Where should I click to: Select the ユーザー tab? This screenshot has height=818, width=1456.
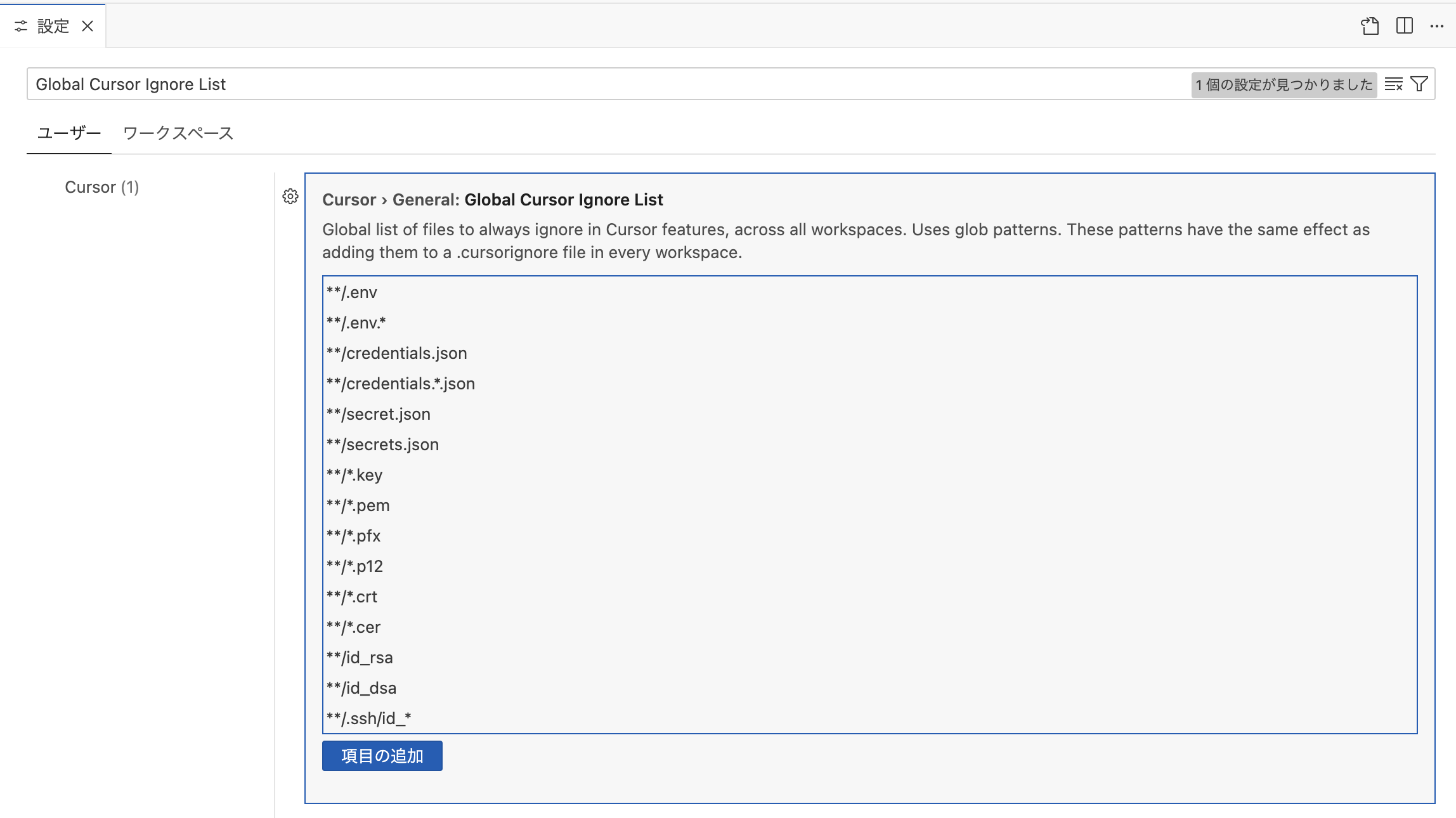(68, 133)
